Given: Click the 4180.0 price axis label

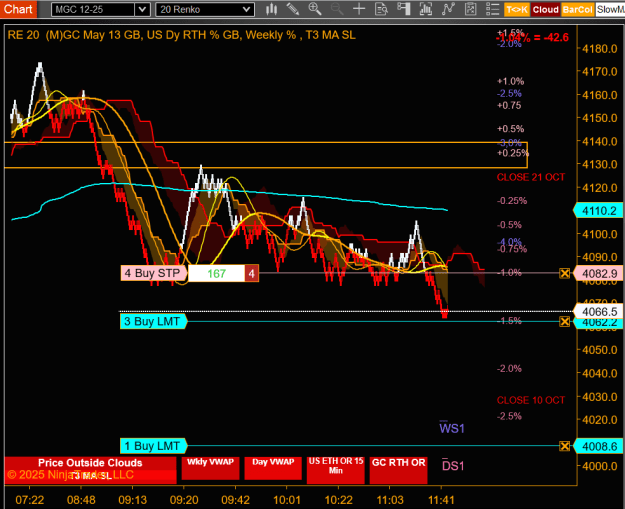Looking at the screenshot, I should [x=599, y=49].
